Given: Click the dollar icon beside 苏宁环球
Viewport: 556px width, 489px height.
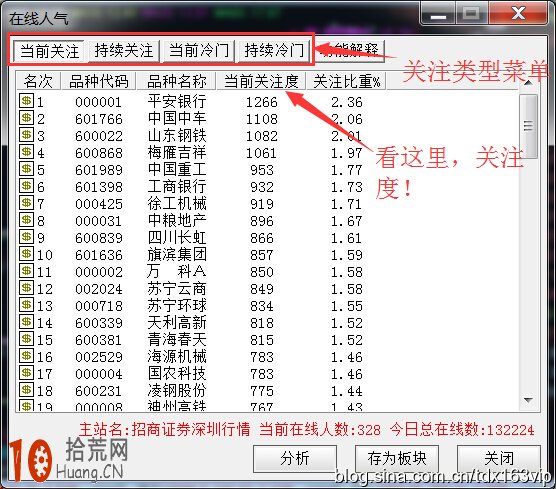Looking at the screenshot, I should point(26,305).
